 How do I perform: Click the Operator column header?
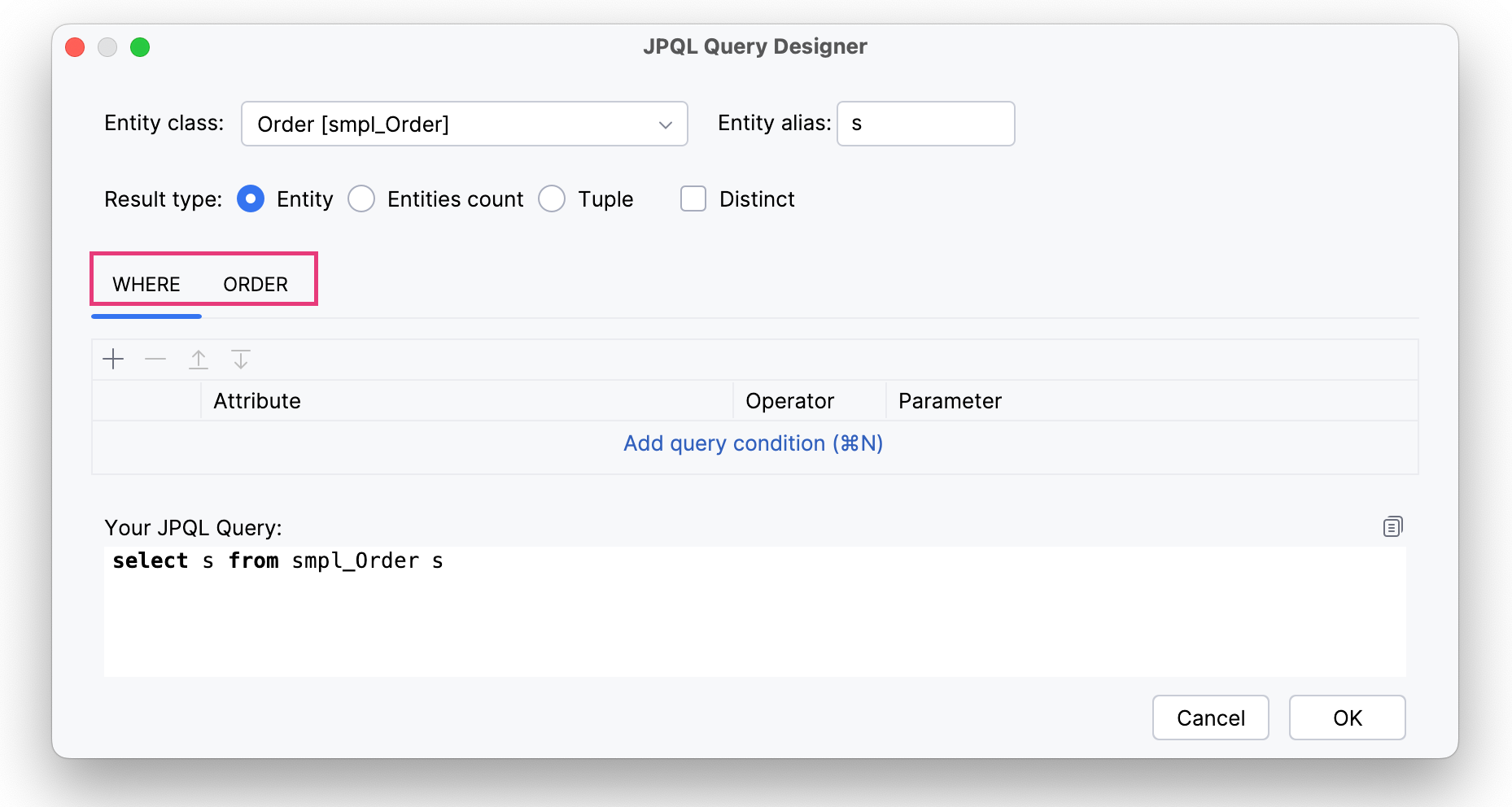(789, 401)
